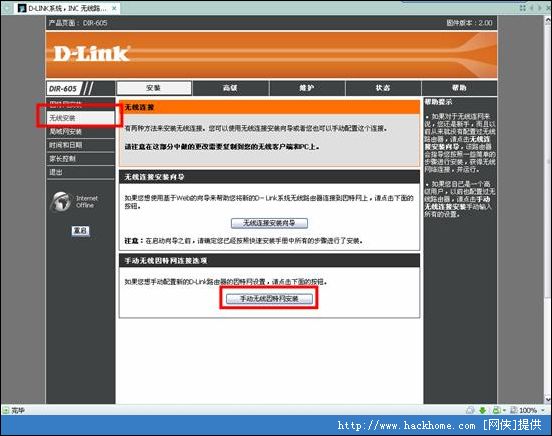Switch to the 高级 tab
This screenshot has width=552, height=436.
click(x=231, y=88)
